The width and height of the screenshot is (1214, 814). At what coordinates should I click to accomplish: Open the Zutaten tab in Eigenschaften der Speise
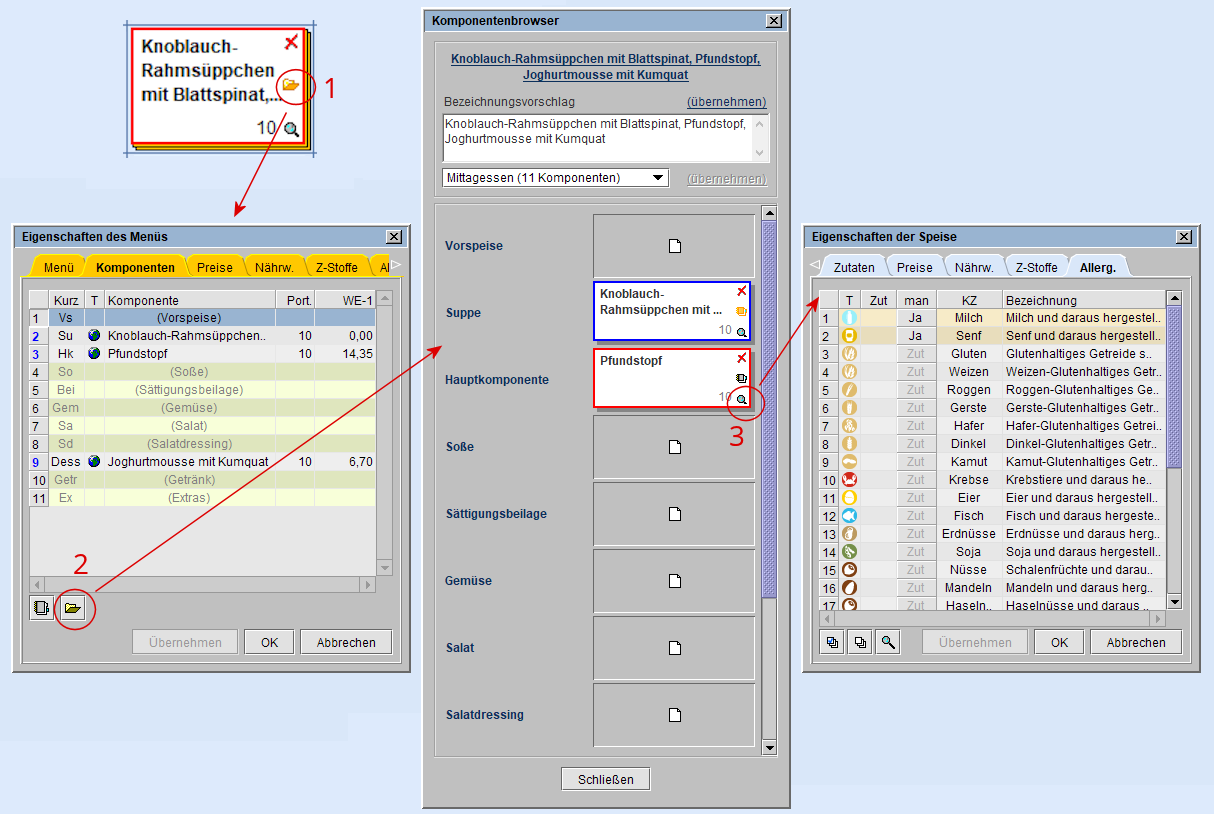(853, 267)
